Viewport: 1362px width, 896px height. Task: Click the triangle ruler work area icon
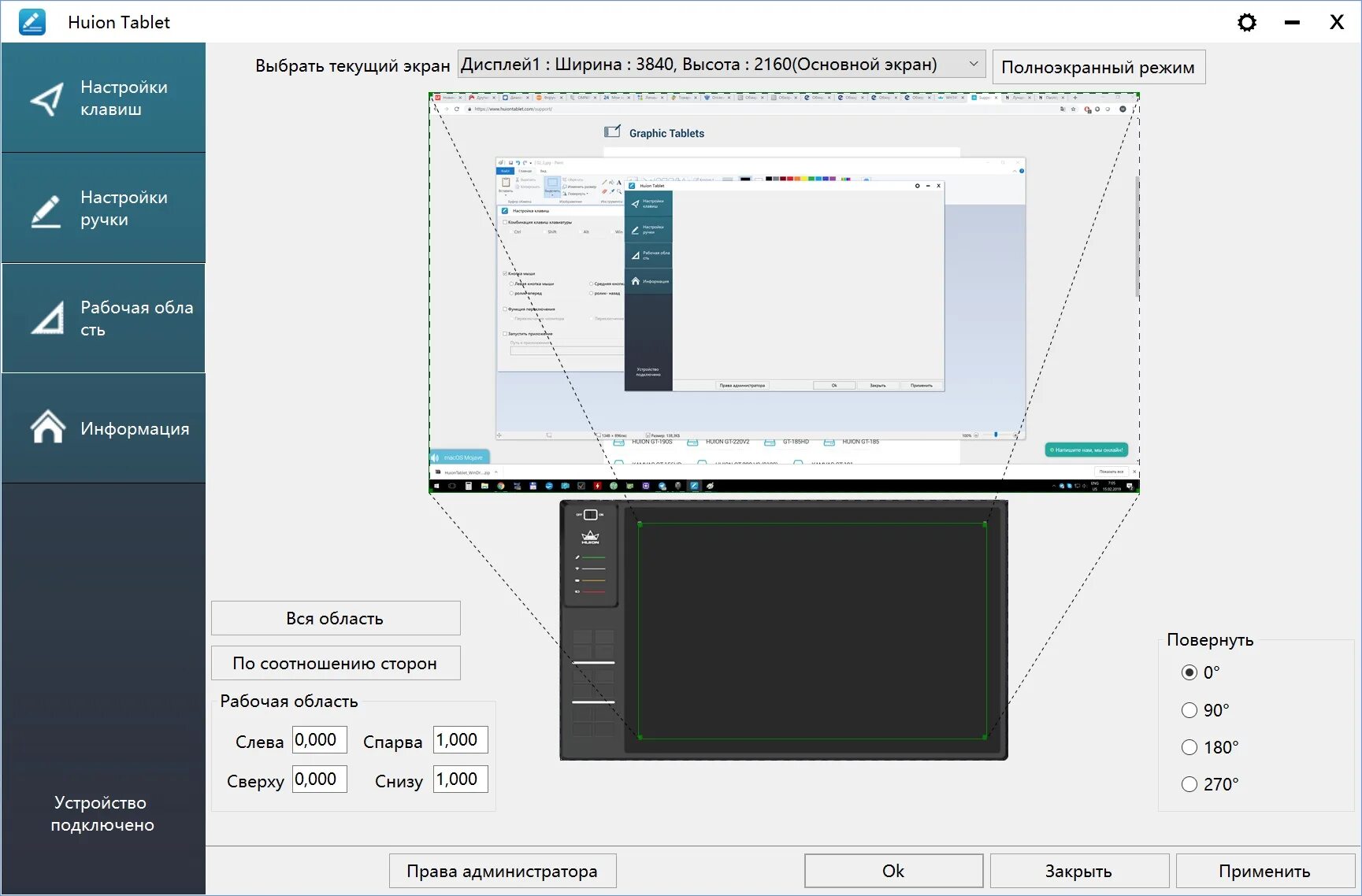[x=48, y=318]
